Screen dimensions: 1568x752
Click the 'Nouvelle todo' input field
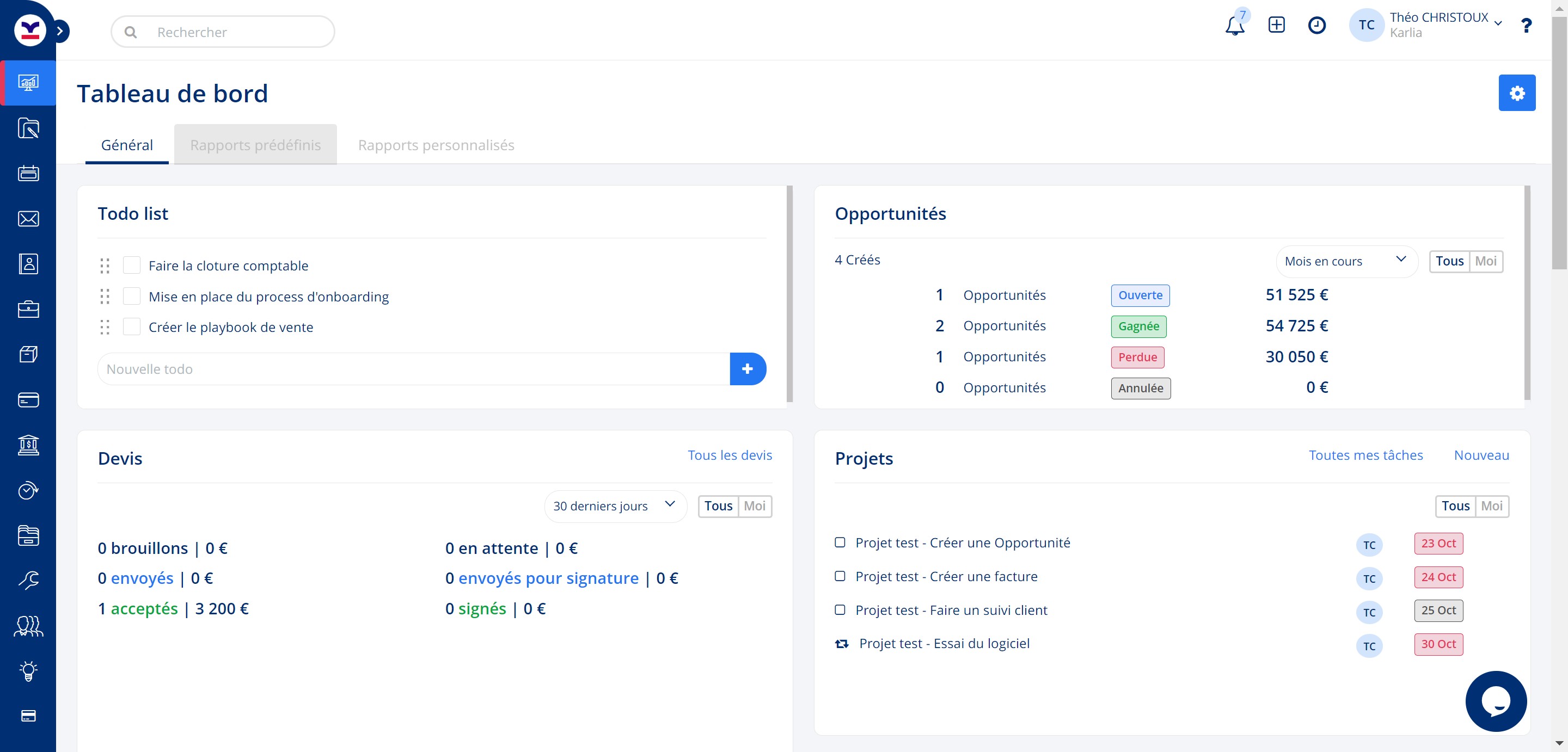[x=413, y=369]
